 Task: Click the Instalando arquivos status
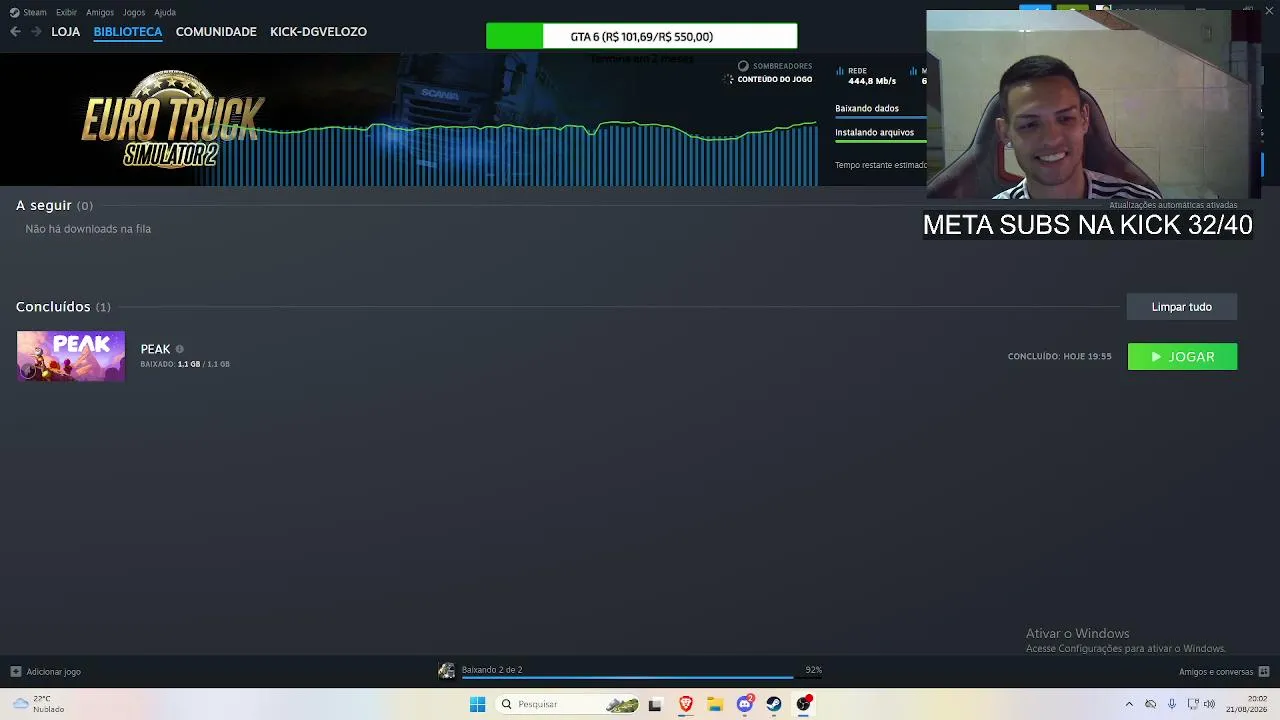(875, 132)
